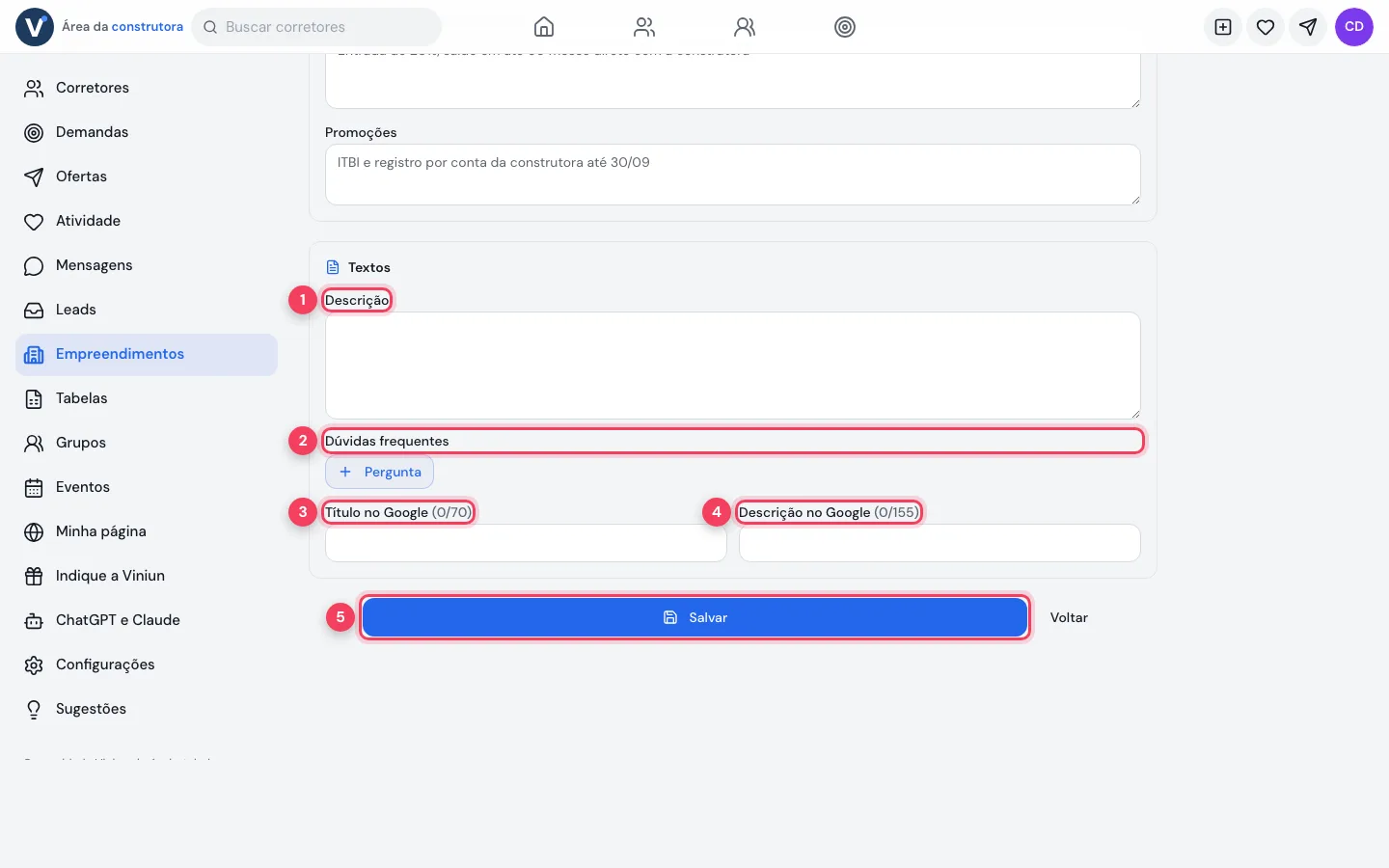Click the Mensagens chat bubble icon
This screenshot has width=1389, height=868.
(x=34, y=266)
